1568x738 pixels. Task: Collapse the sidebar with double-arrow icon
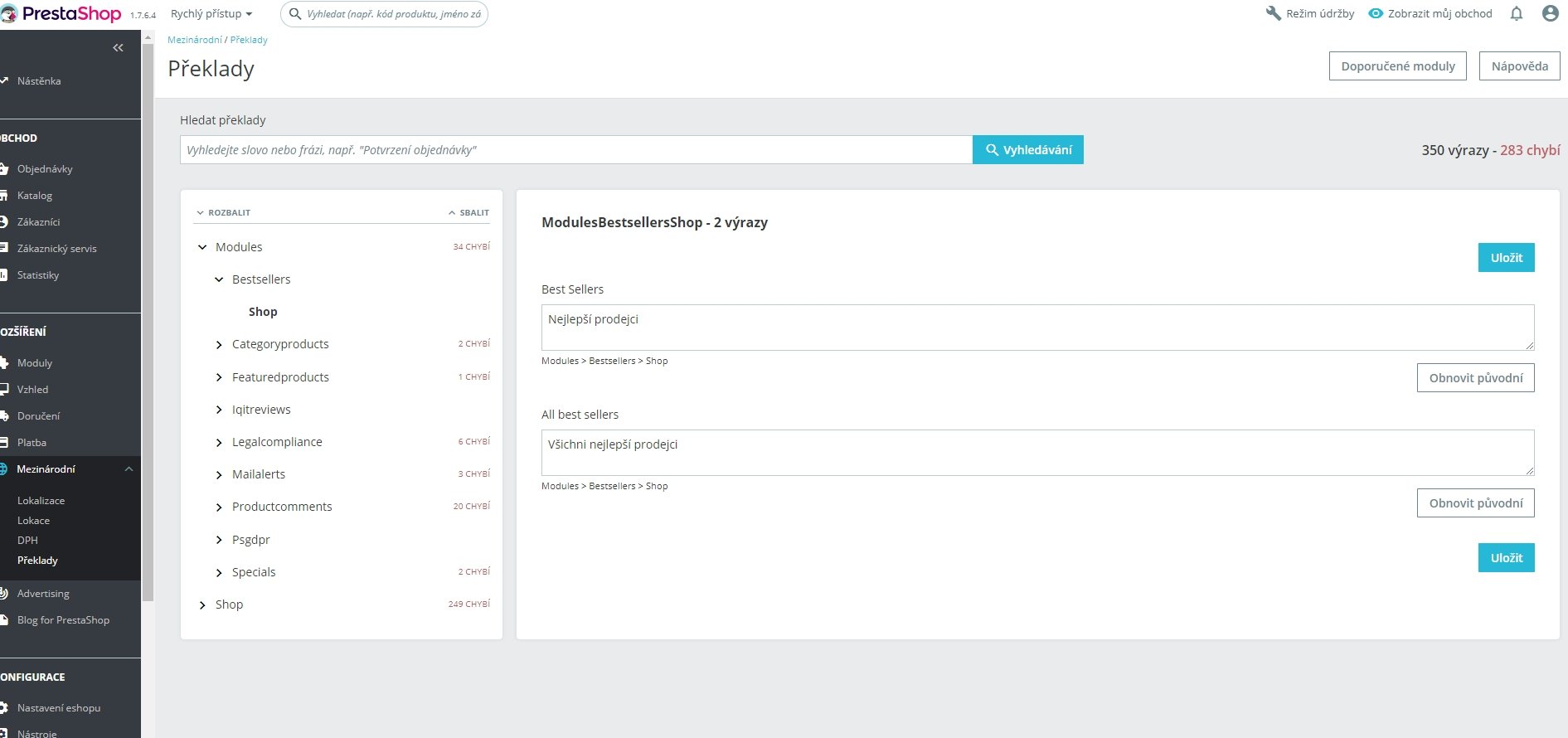118,48
